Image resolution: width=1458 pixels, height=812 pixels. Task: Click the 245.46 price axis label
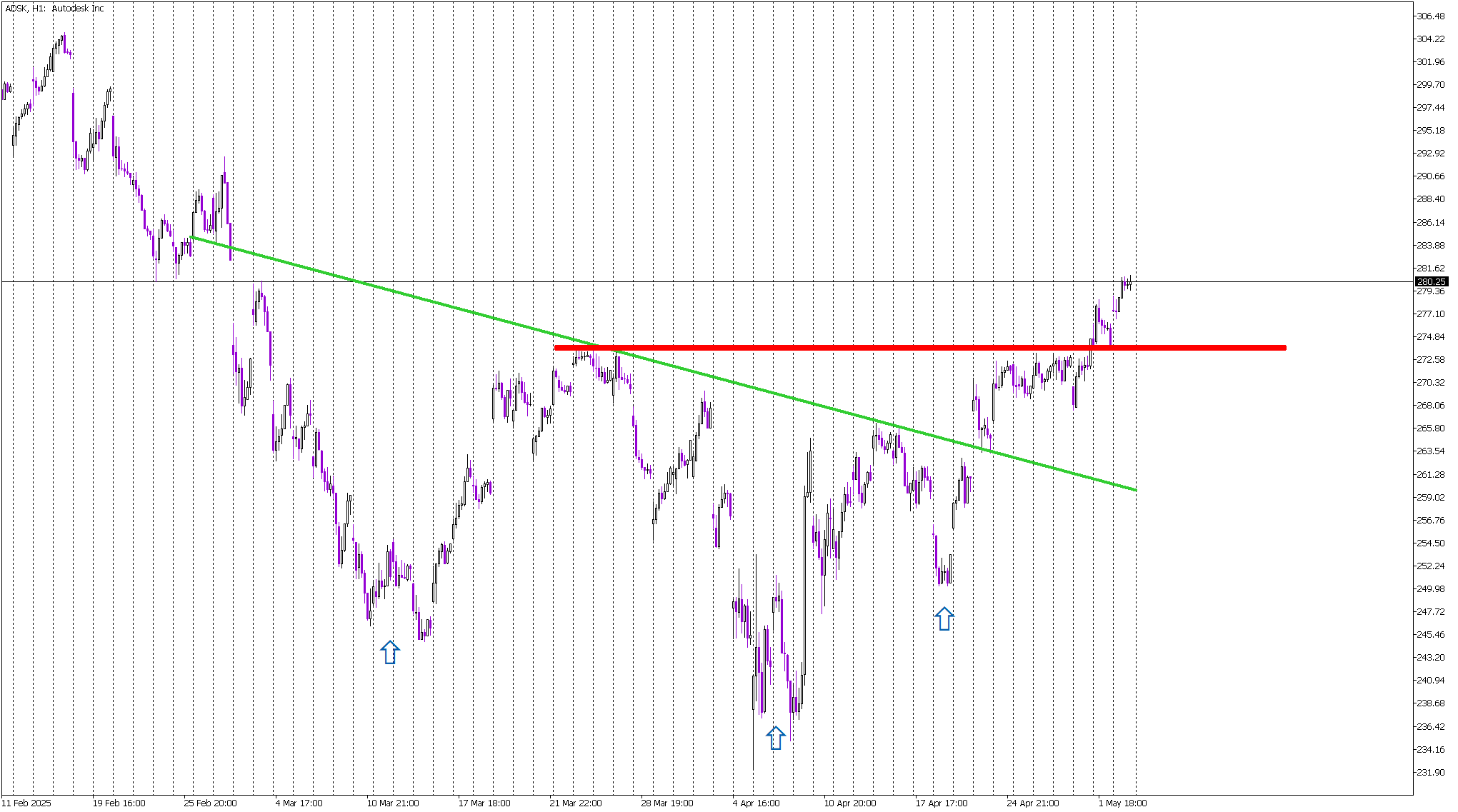click(1431, 635)
